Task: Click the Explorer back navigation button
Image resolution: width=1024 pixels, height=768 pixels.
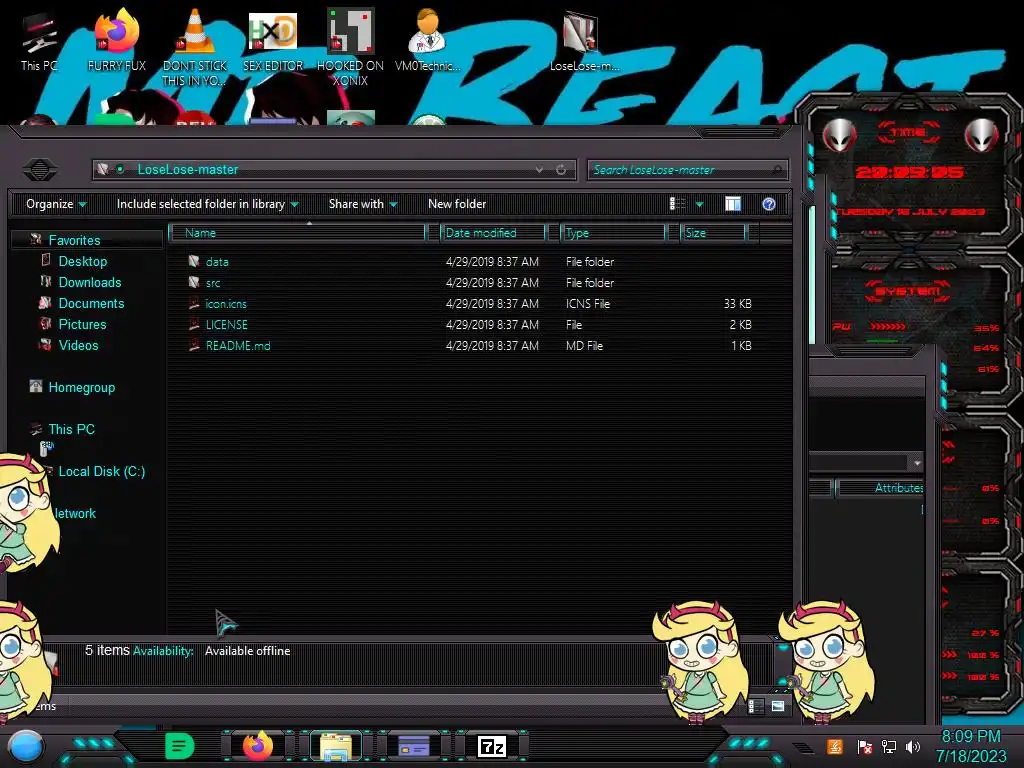Action: pos(40,170)
